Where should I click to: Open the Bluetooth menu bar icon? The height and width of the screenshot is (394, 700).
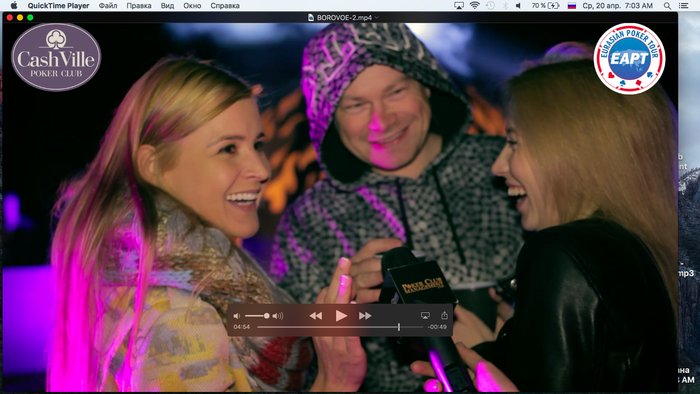coord(505,5)
